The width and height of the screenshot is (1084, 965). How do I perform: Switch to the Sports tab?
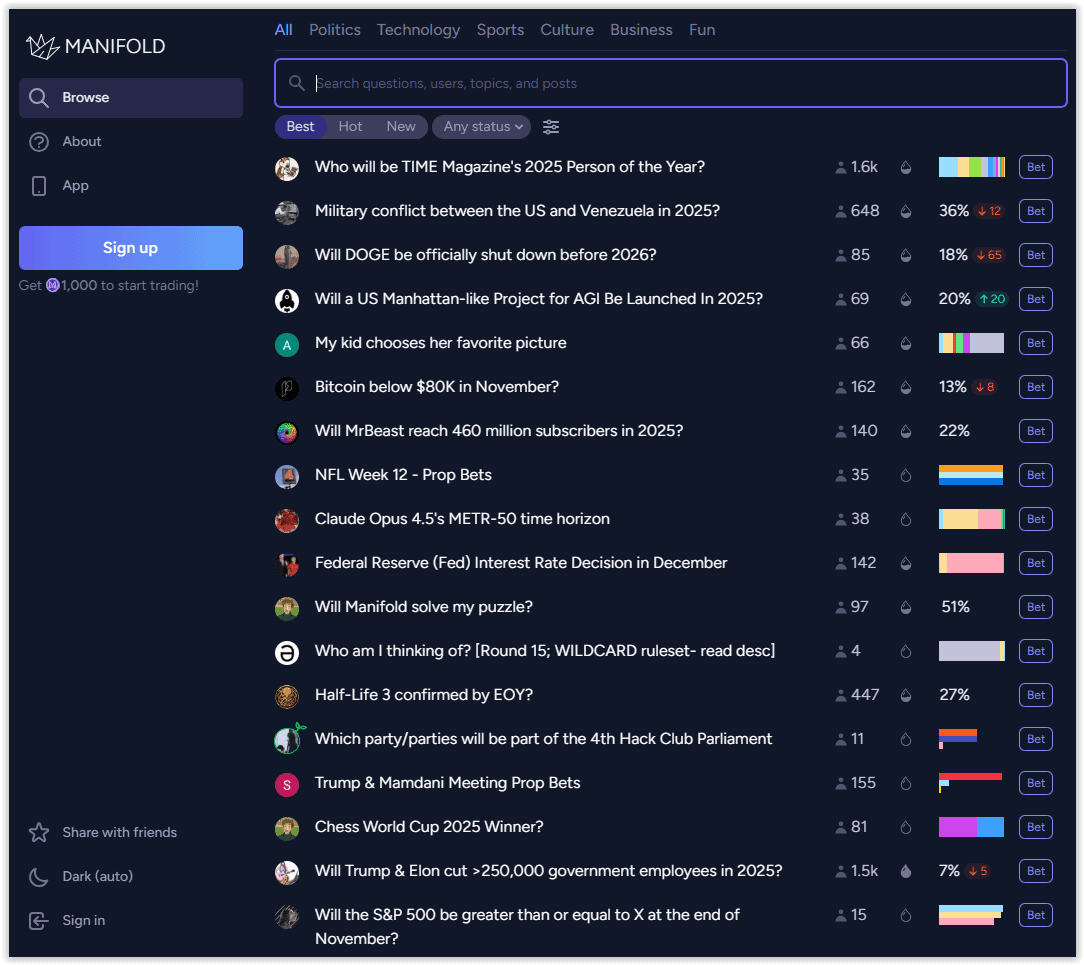501,30
